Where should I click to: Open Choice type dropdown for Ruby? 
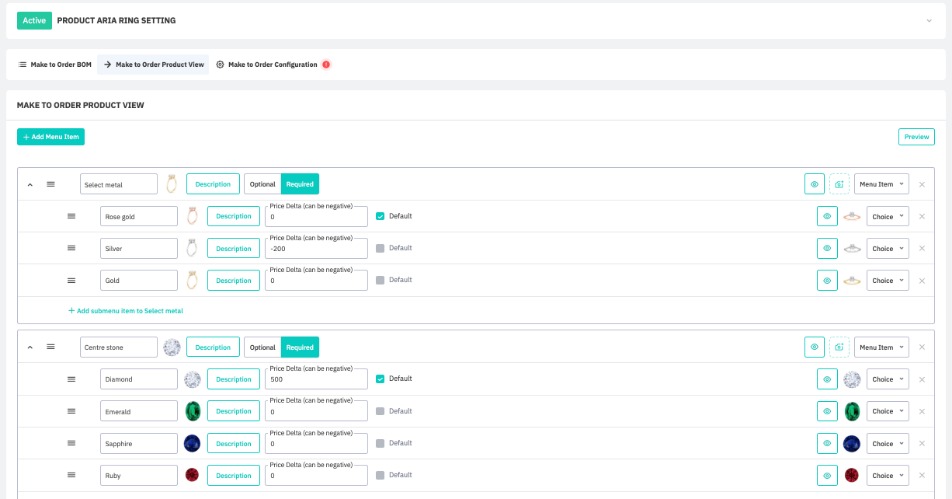point(887,475)
